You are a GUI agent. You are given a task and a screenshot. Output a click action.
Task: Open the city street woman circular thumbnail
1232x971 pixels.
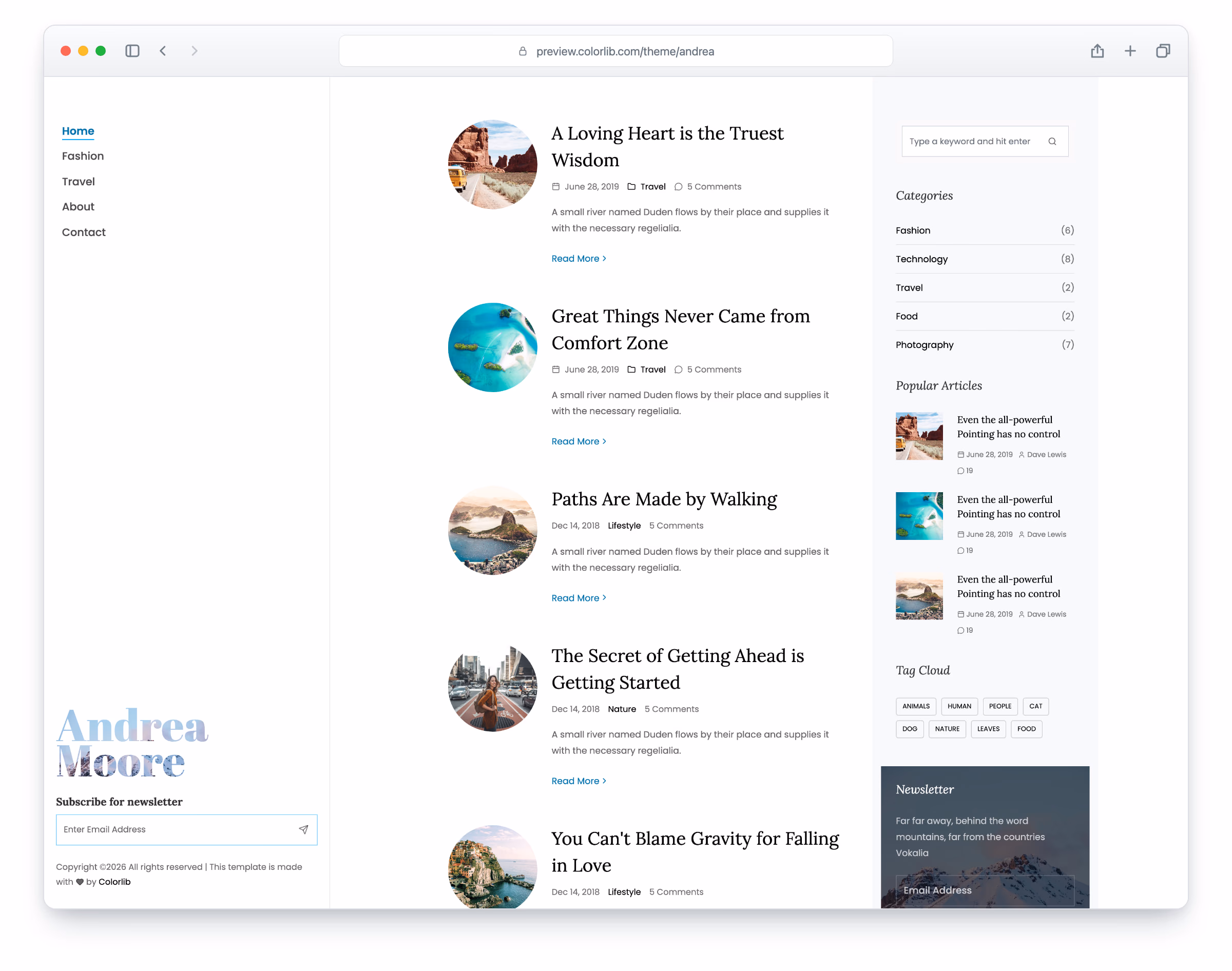coord(492,687)
